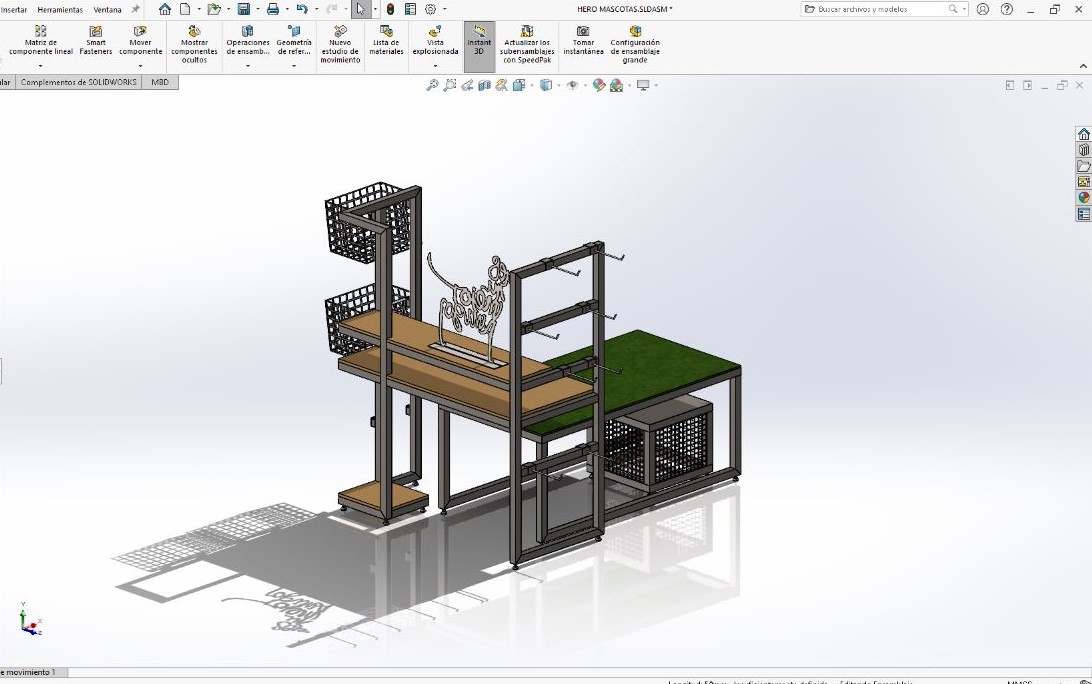
Task: Open Design Library tab in task pane
Action: coord(1084,150)
